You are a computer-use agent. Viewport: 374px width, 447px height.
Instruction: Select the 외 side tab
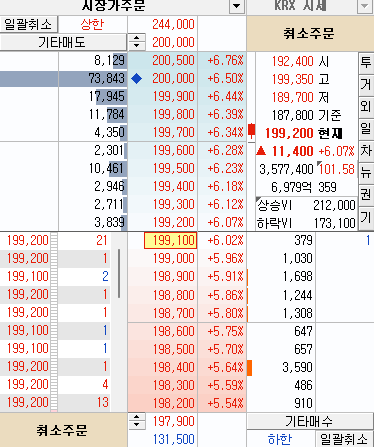366,106
